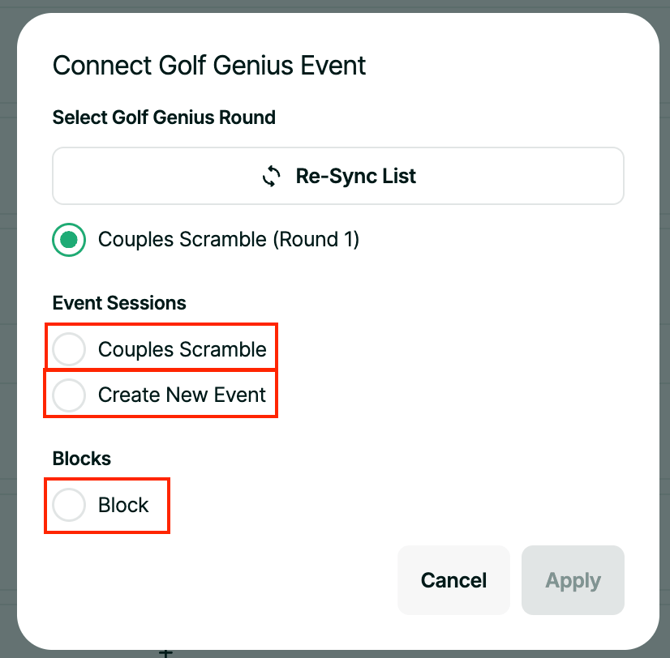Click the "Create New Event" label text

(x=182, y=395)
